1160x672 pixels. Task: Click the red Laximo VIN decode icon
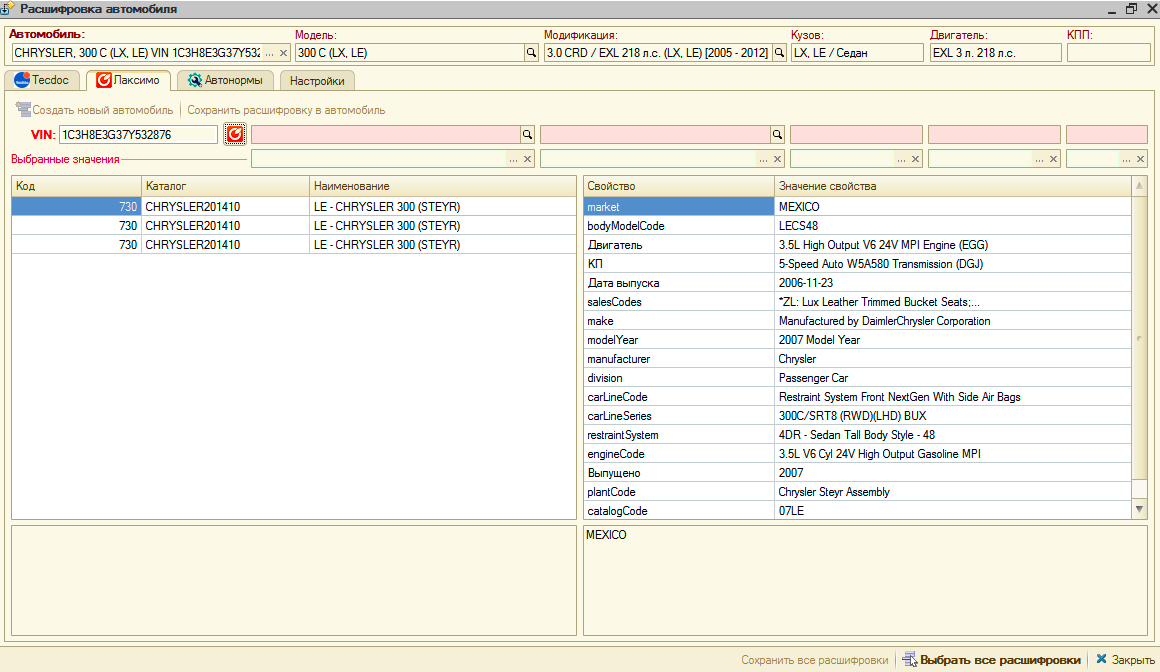[235, 134]
